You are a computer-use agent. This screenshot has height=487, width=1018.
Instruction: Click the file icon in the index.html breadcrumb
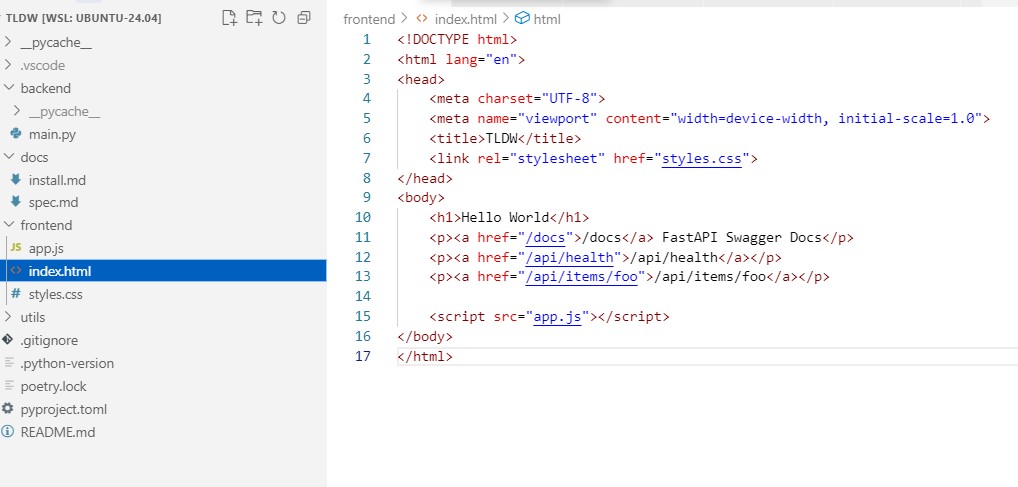421,19
